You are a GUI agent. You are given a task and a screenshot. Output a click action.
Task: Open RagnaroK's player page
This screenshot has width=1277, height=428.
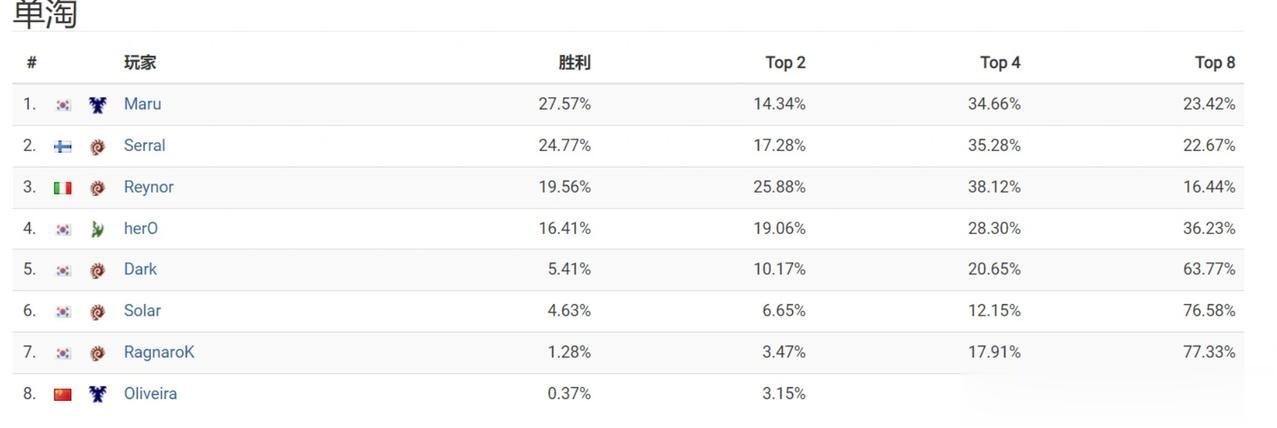pos(159,352)
